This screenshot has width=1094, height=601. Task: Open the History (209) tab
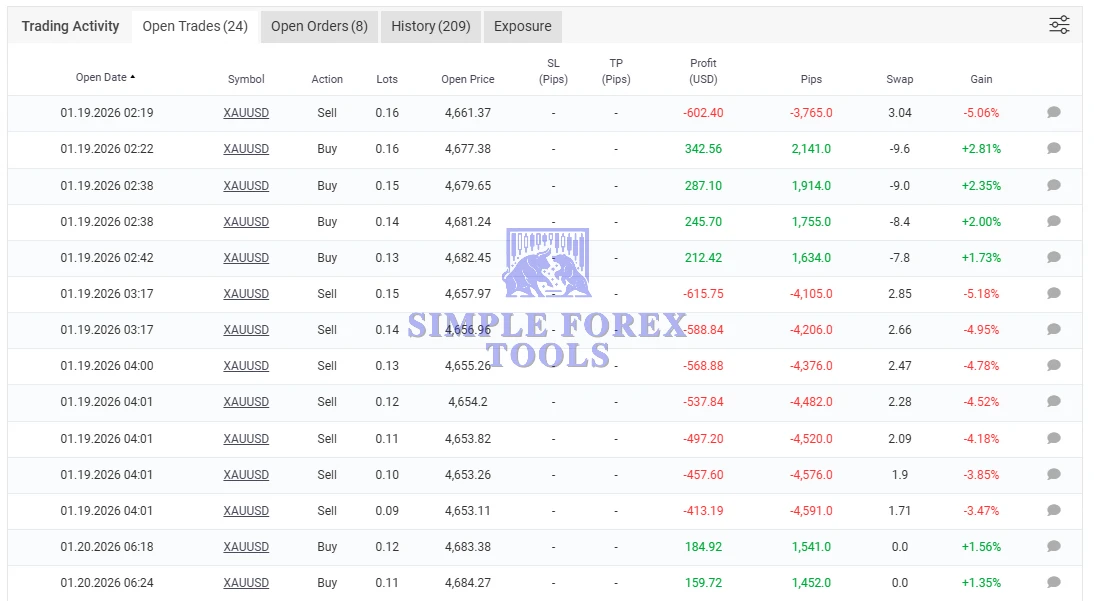coord(431,27)
